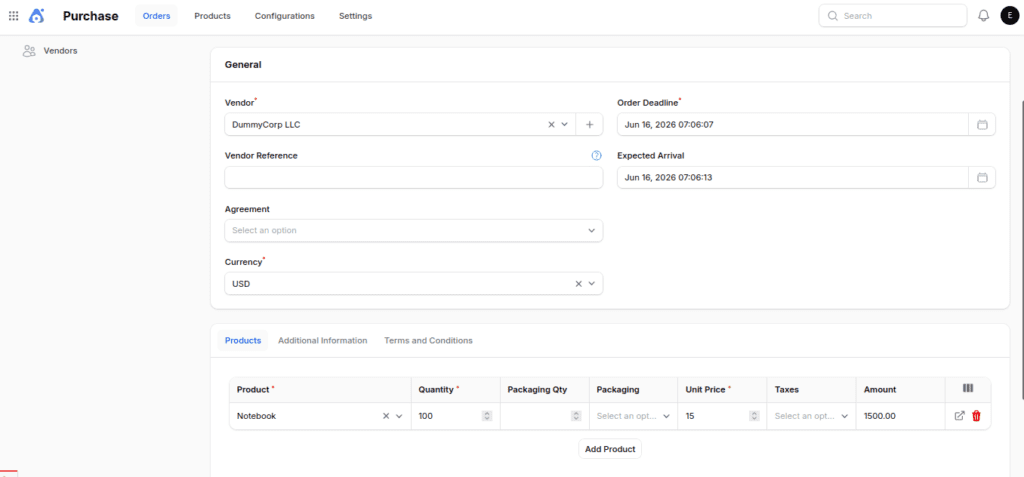
Task: Click the Vendor Reference input field
Action: 413,177
